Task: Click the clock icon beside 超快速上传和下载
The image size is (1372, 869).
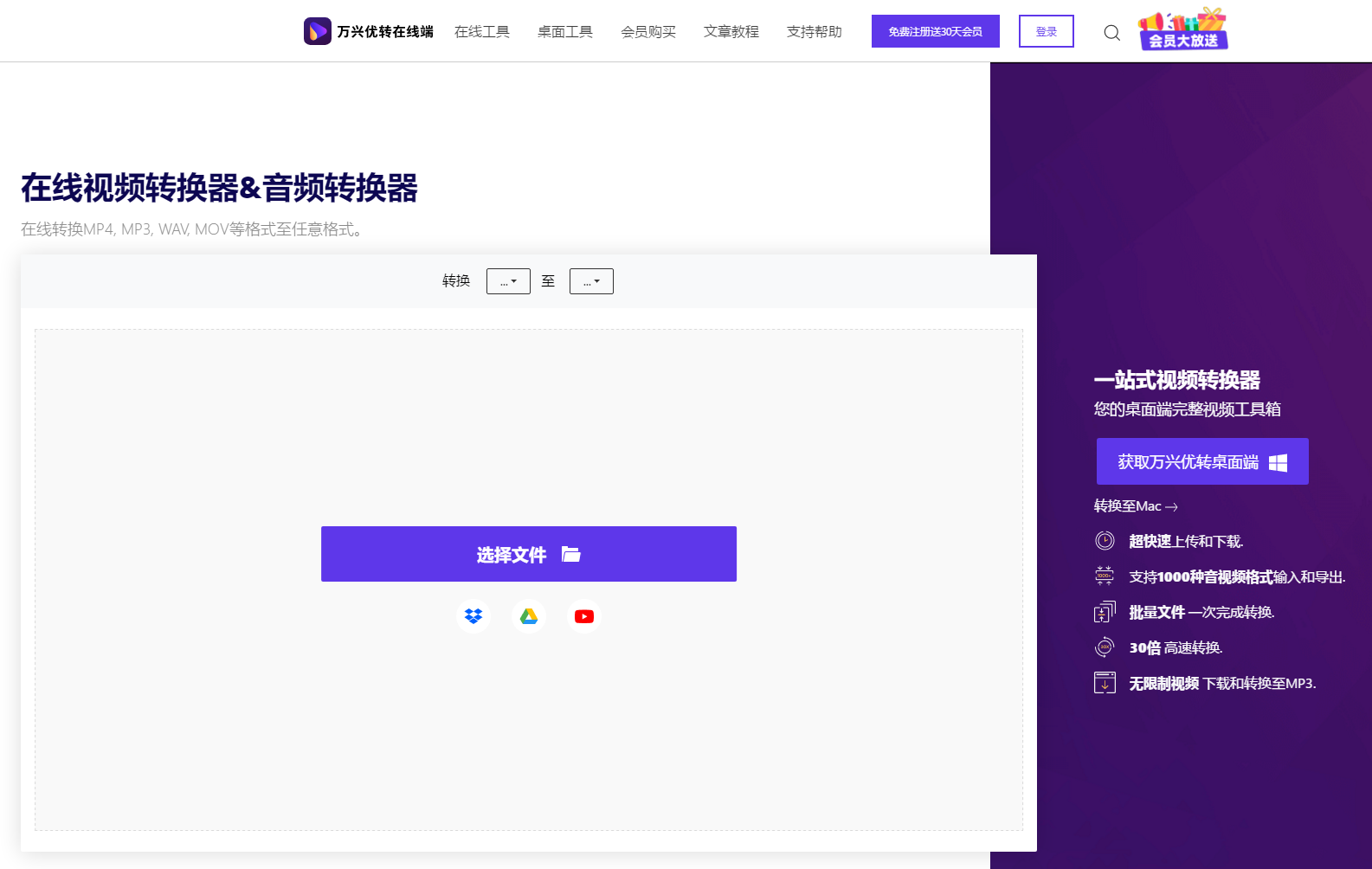Action: 1105,541
